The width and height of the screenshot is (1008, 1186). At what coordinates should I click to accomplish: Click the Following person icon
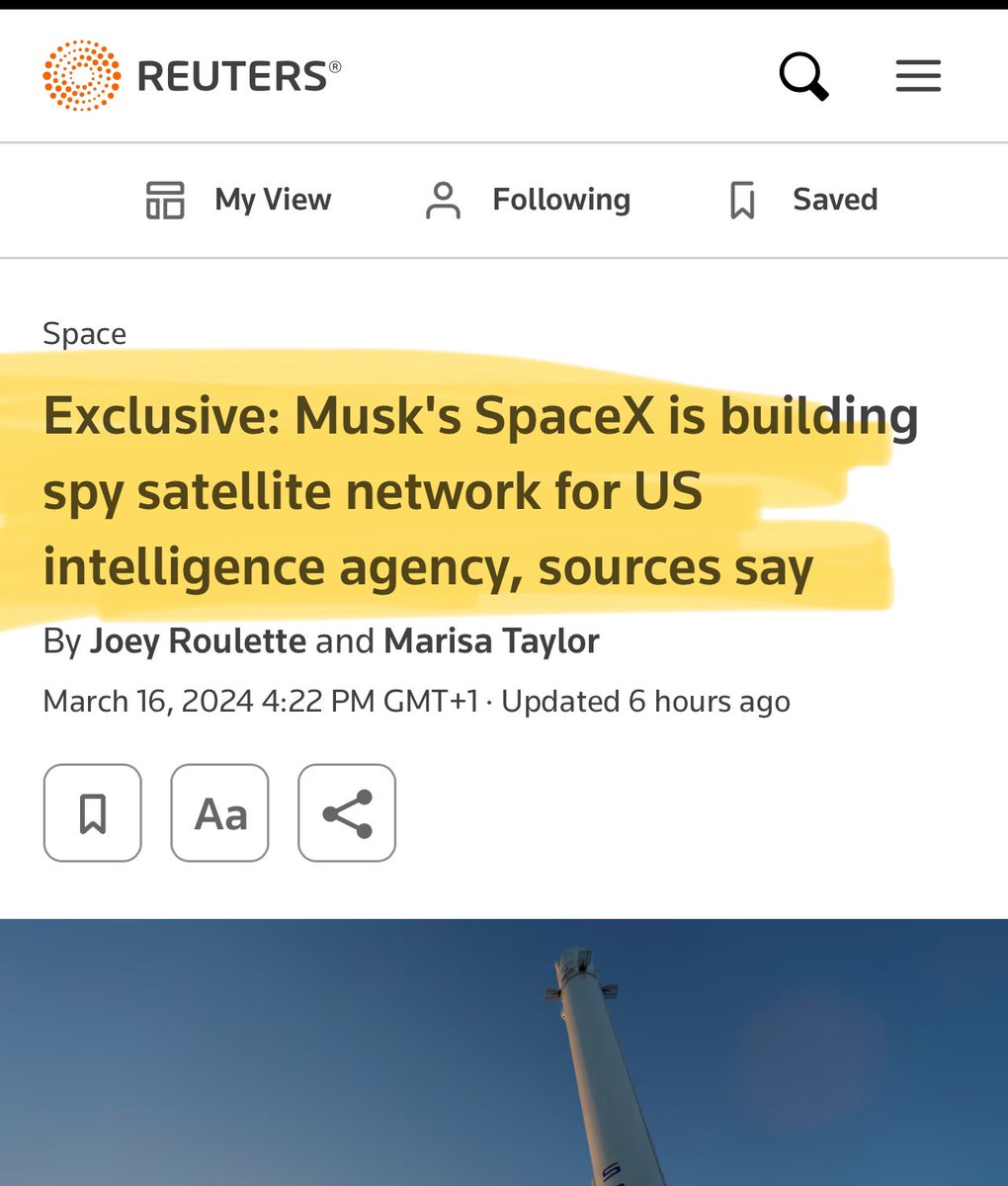(443, 200)
